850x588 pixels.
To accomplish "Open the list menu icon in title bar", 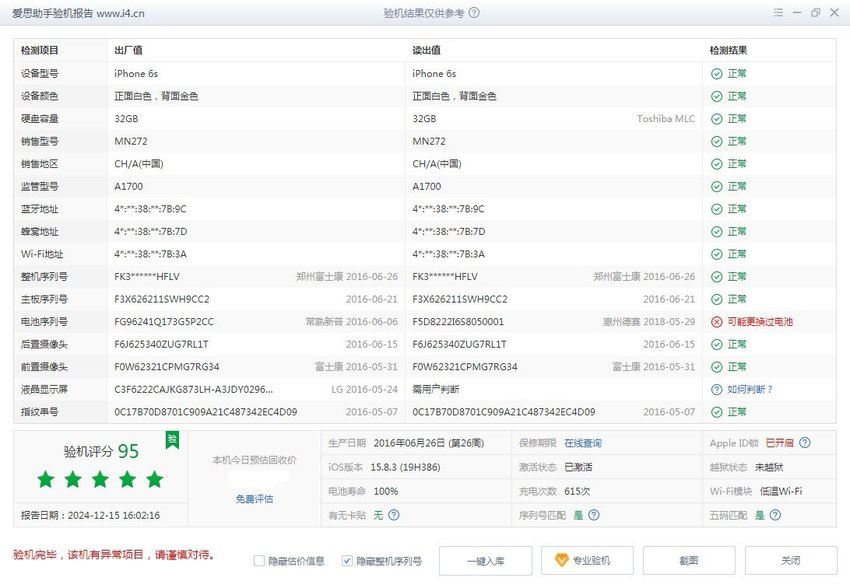I will (x=778, y=12).
